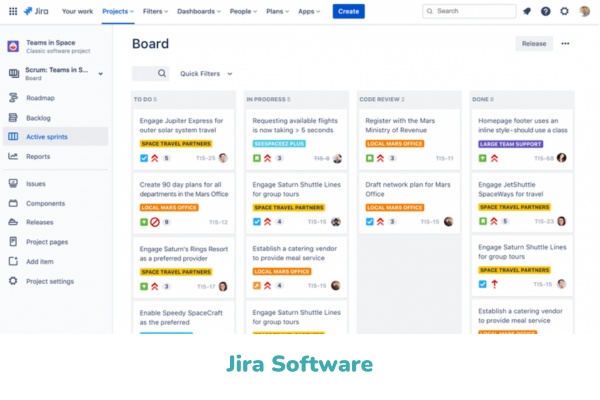Click the checkbox on Saturn Shuttle Lines in-progress card

pos(257,222)
